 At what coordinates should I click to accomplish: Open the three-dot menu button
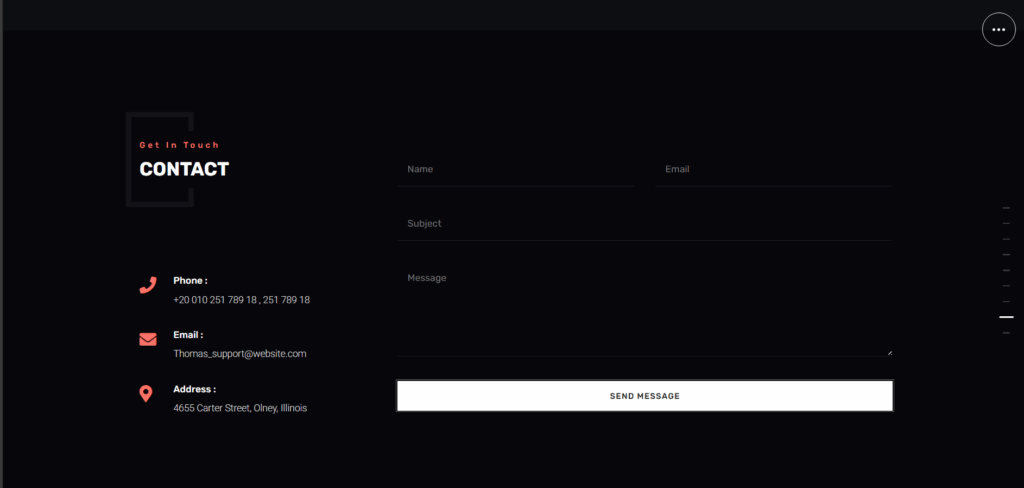998,30
